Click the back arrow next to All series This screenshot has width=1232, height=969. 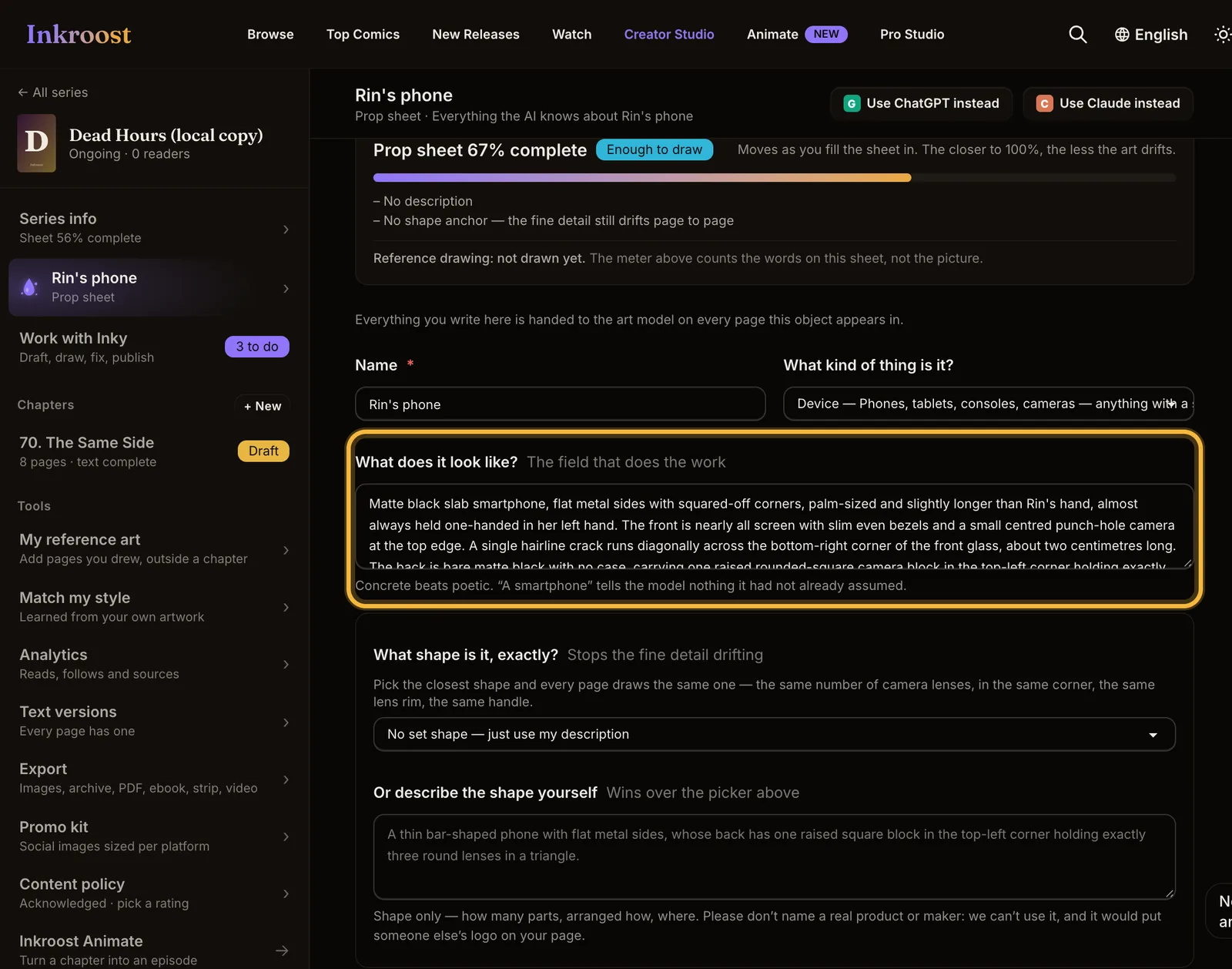(x=22, y=92)
